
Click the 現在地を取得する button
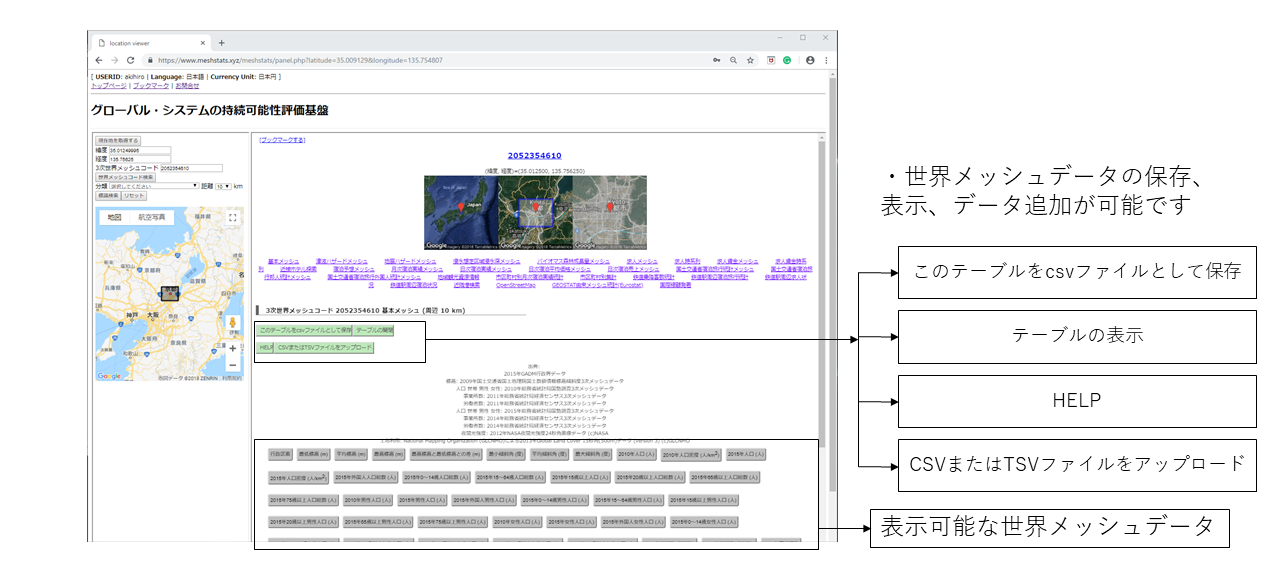[x=118, y=141]
